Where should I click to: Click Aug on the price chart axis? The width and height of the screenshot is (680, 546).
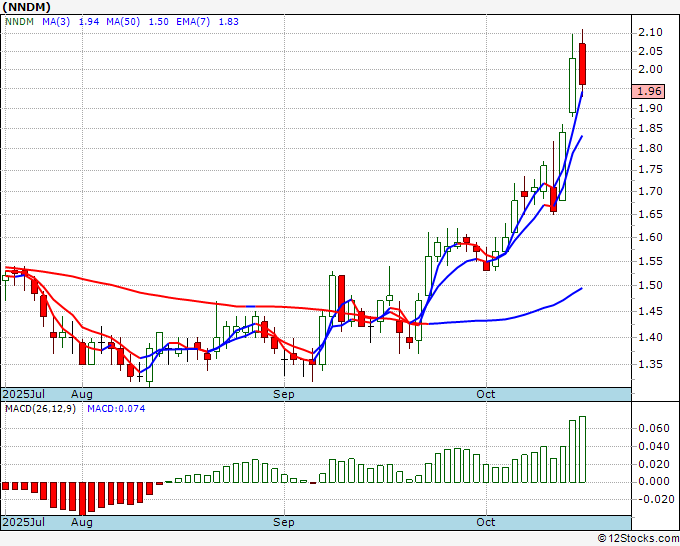(82, 394)
